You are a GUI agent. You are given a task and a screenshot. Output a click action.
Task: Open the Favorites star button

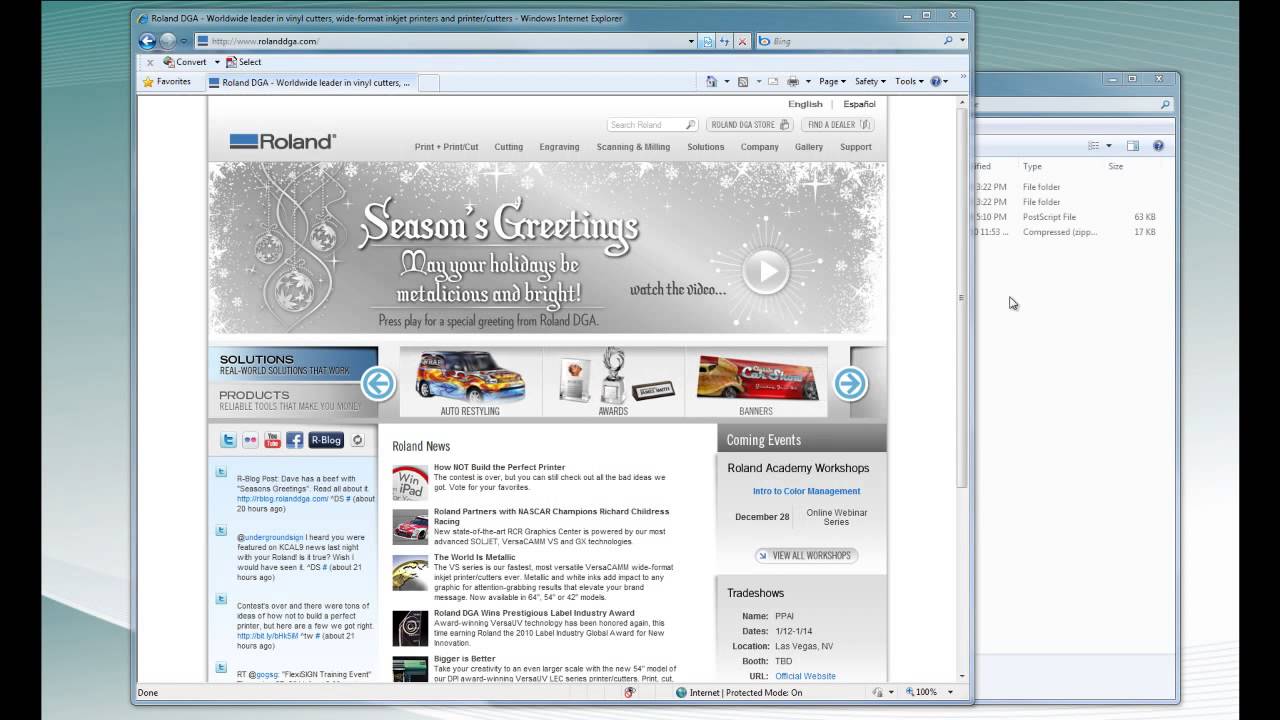pos(166,82)
